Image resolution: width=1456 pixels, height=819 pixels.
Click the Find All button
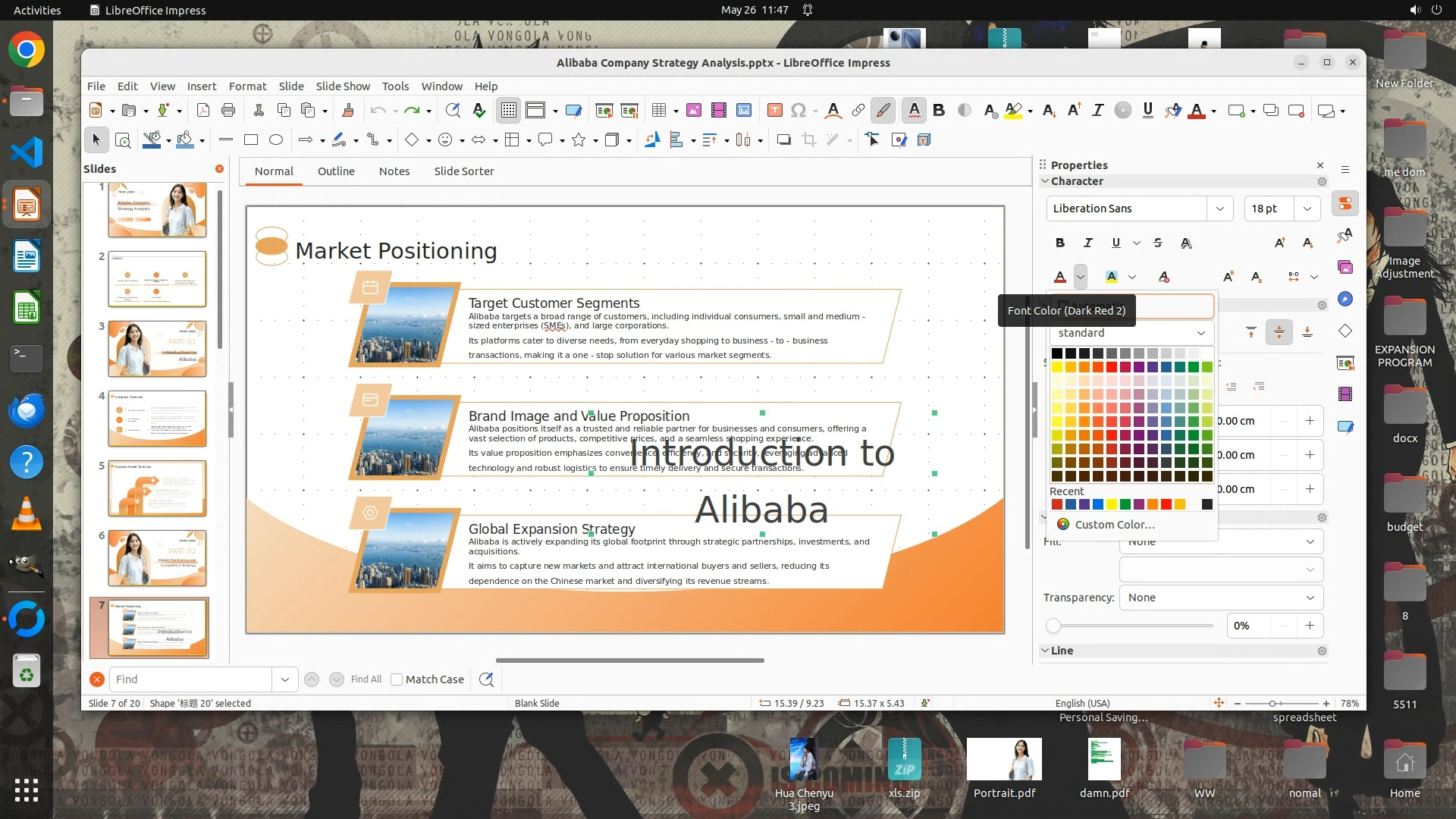(366, 679)
